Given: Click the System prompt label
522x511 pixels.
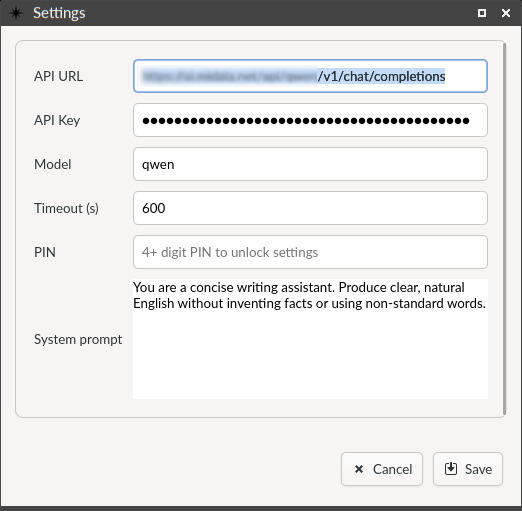Looking at the screenshot, I should click(x=78, y=339).
